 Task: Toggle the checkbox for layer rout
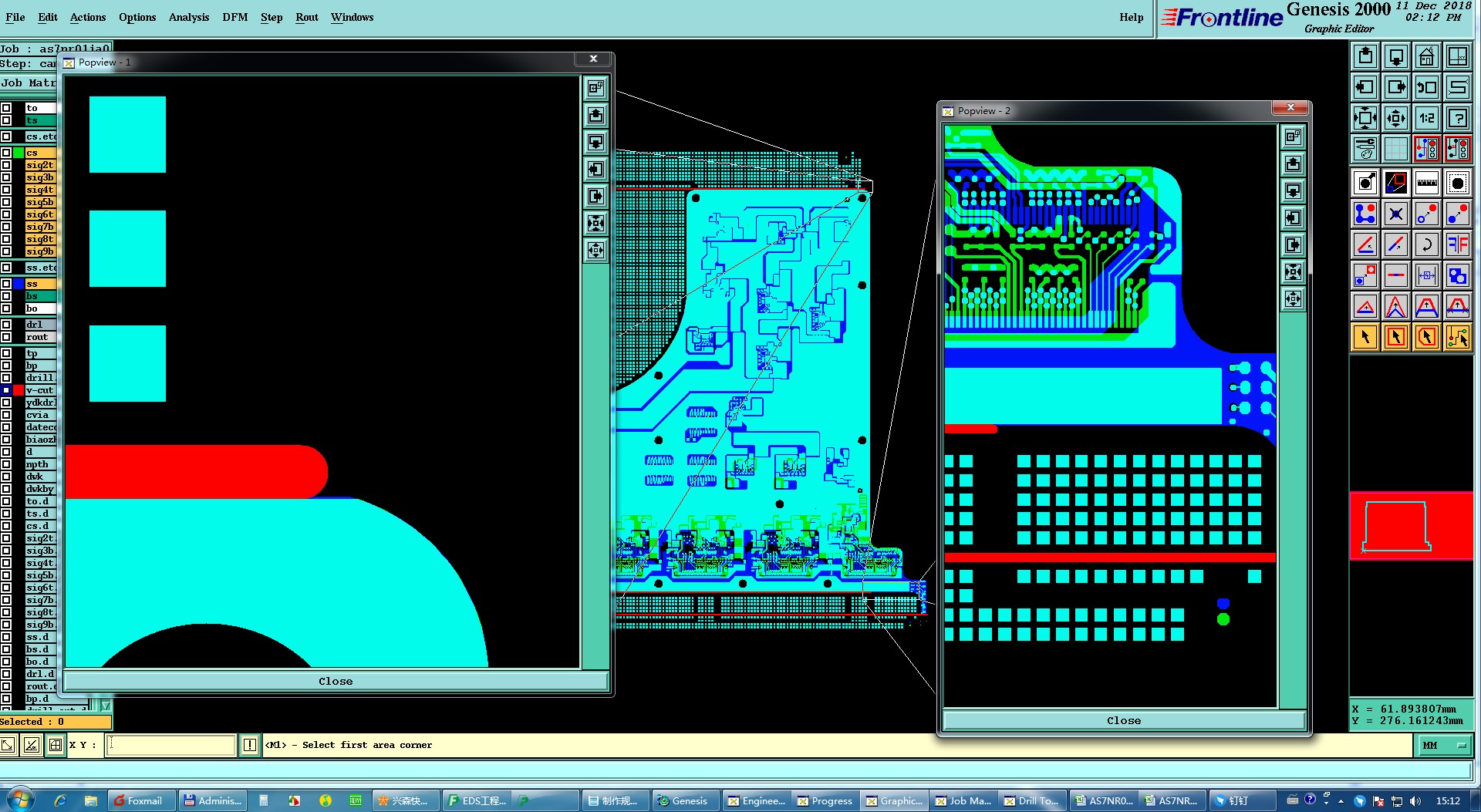6,337
